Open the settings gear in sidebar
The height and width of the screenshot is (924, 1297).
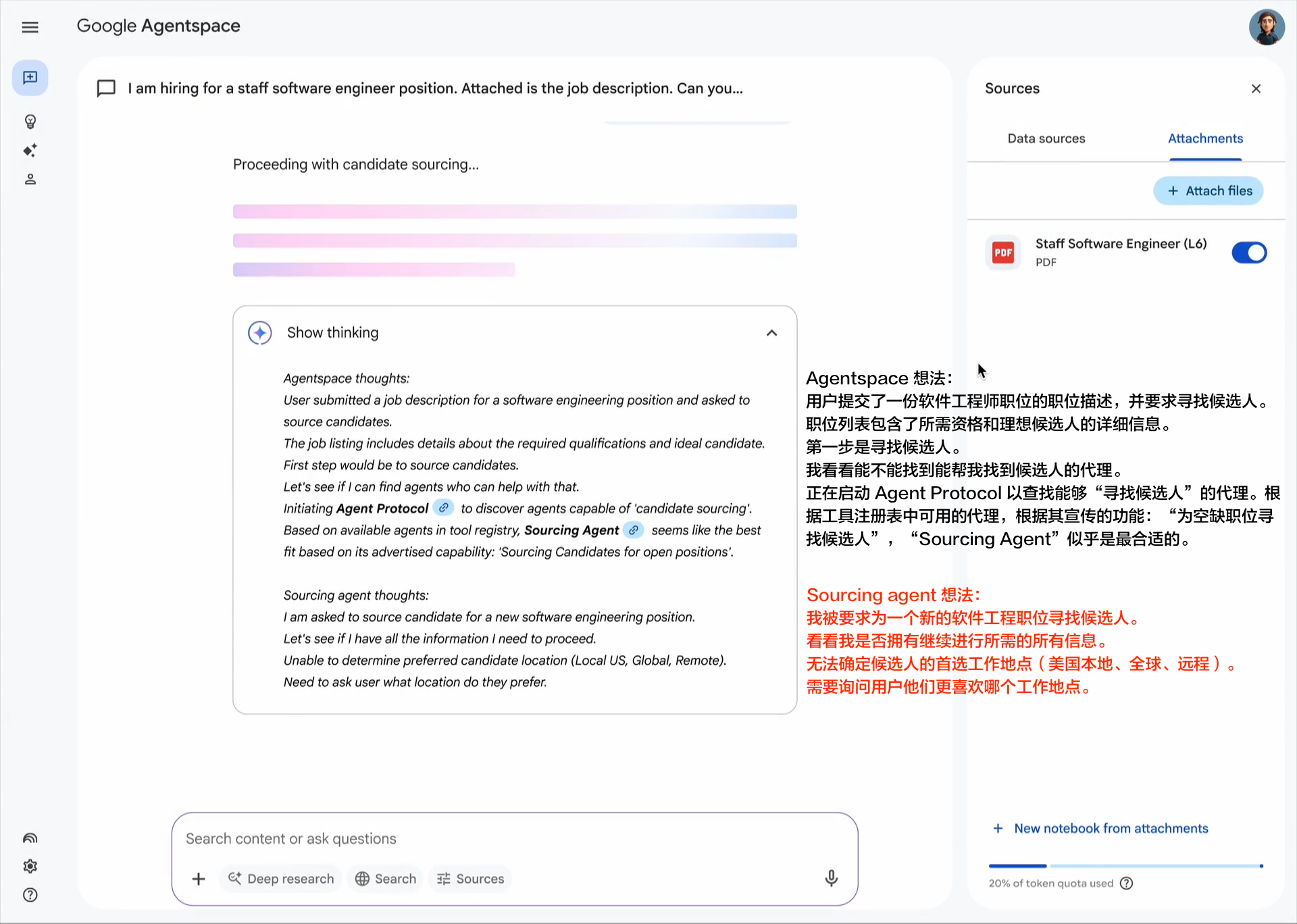click(x=30, y=866)
